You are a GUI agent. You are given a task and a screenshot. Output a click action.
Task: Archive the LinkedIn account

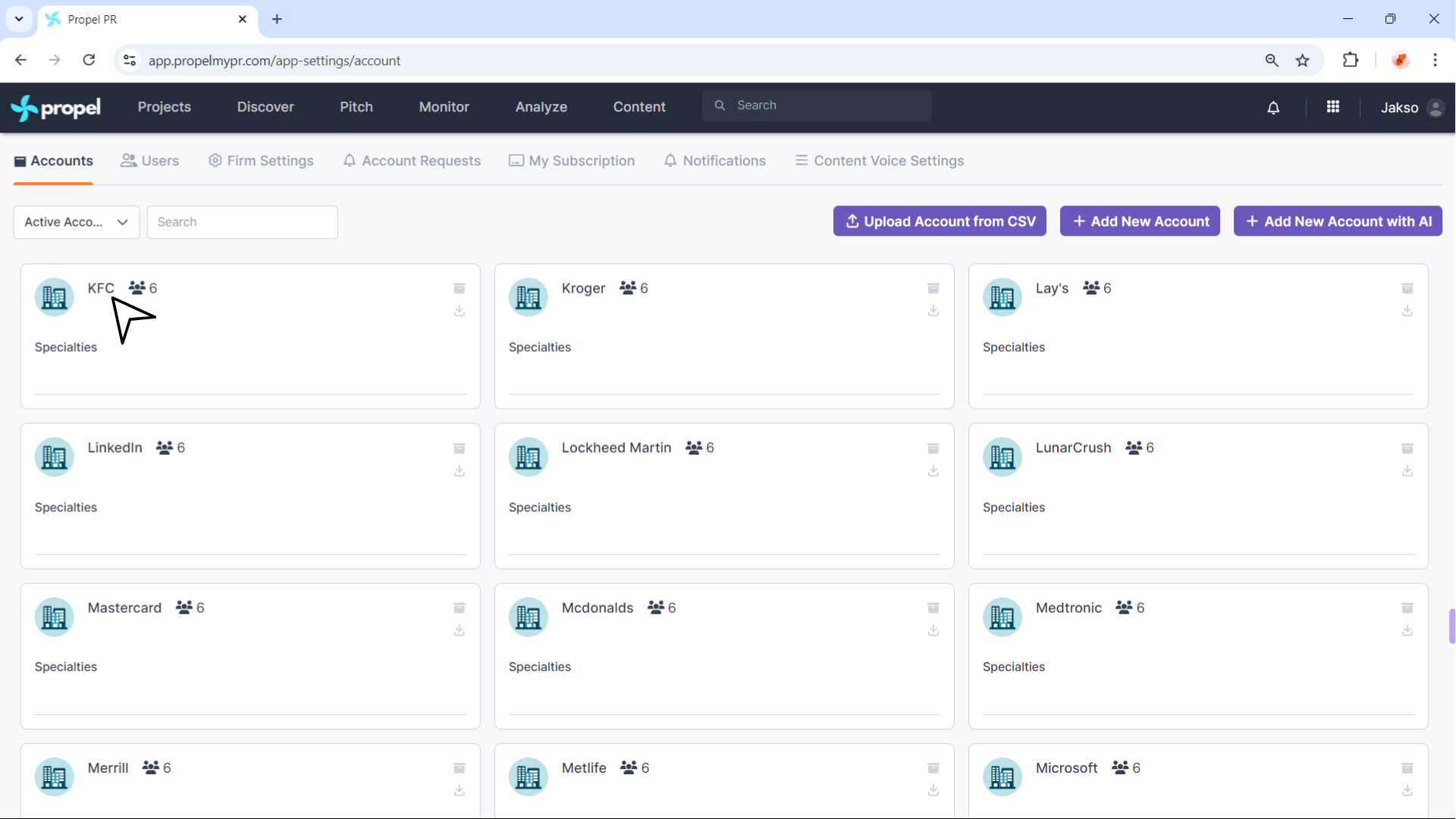(459, 448)
